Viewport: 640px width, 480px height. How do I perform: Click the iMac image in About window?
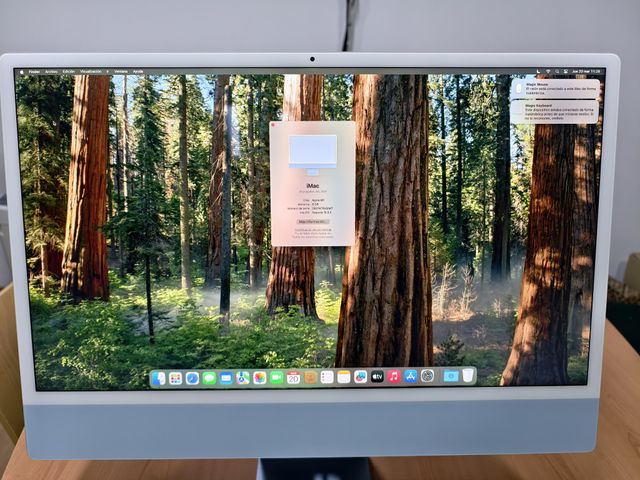[x=313, y=155]
